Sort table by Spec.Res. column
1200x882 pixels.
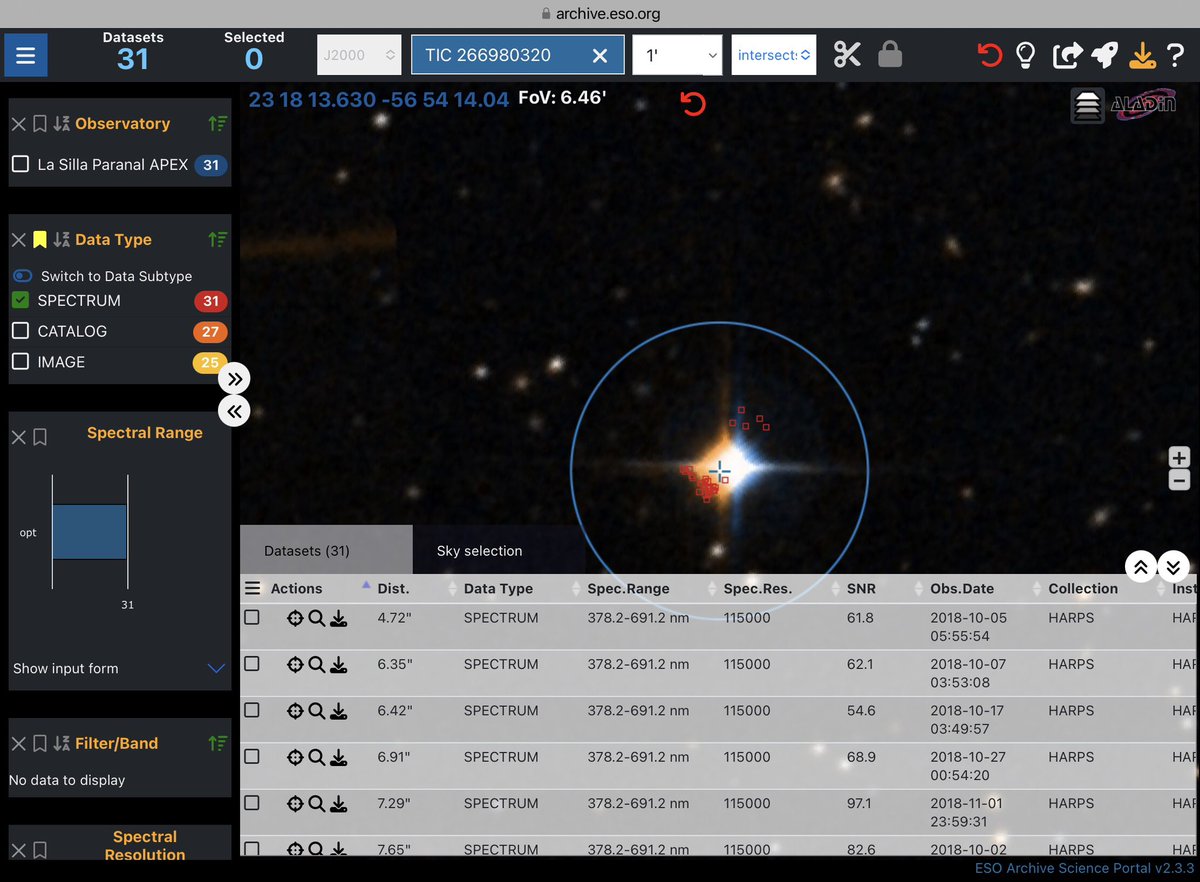point(758,589)
